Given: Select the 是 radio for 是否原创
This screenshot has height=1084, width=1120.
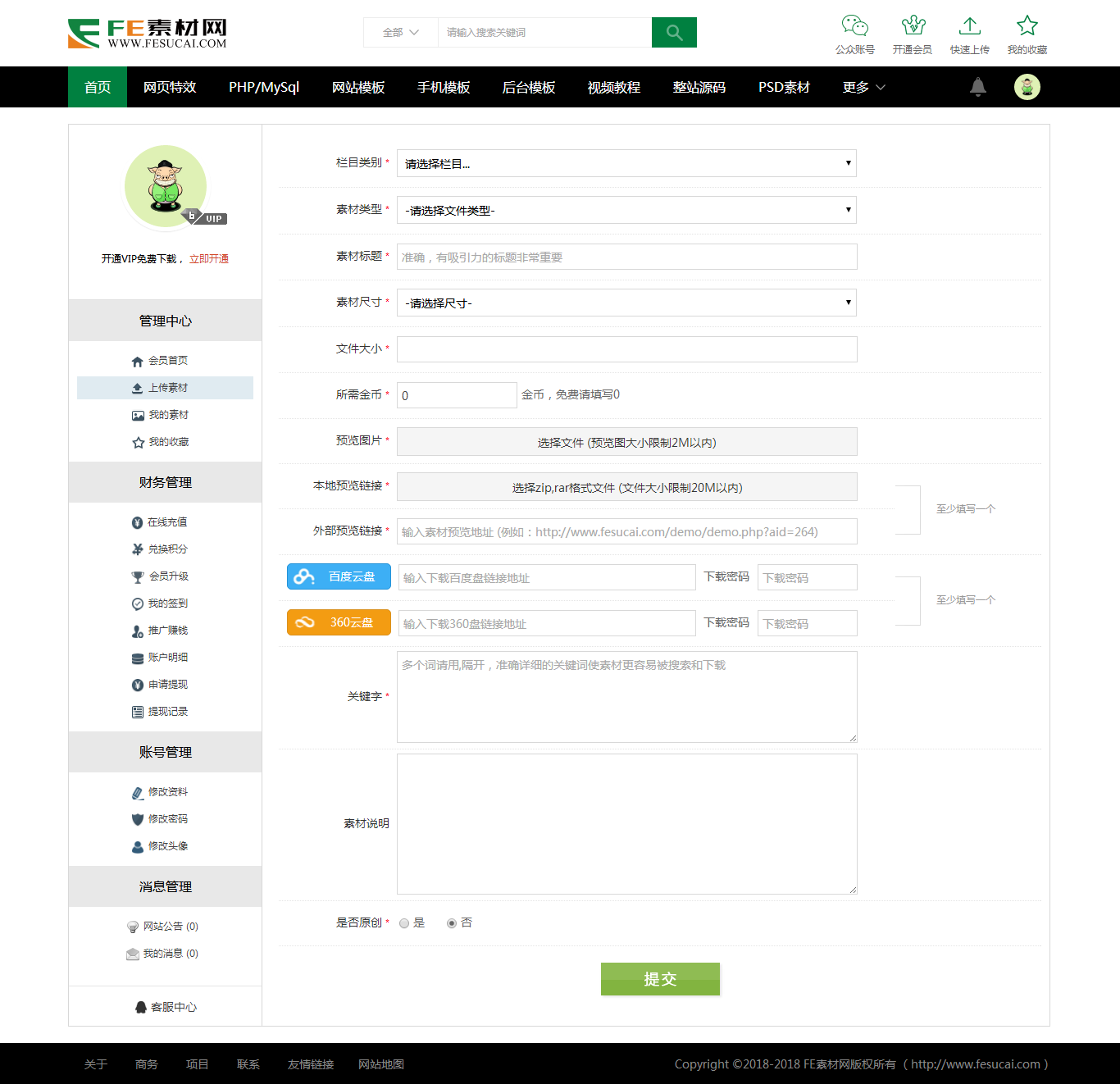Looking at the screenshot, I should 404,923.
